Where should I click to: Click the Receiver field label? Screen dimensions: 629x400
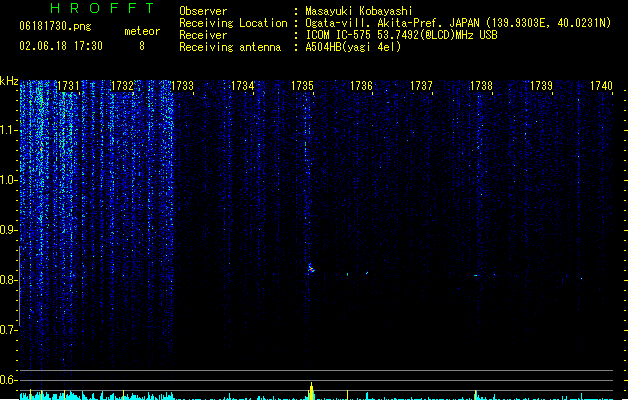[x=203, y=35]
